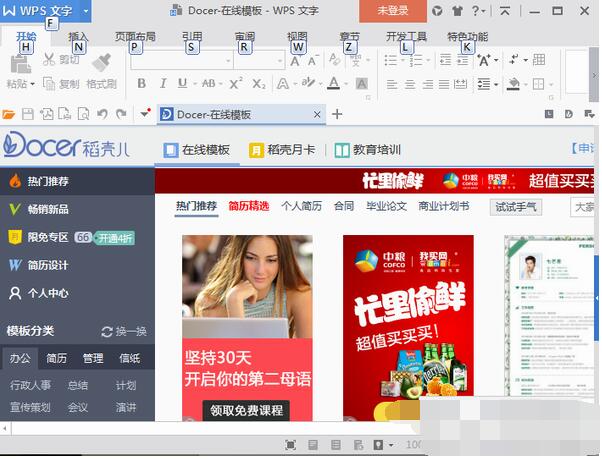
Task: Click the save floppy disk icon
Action: 28,114
